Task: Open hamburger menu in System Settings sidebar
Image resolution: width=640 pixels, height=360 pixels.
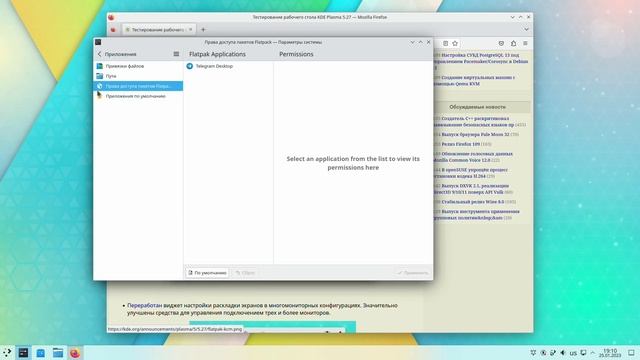Action: coord(176,54)
